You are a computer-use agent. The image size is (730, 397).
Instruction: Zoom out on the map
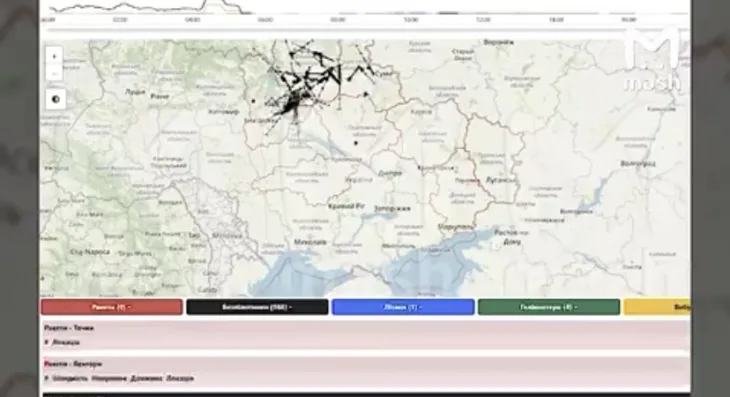tap(54, 73)
